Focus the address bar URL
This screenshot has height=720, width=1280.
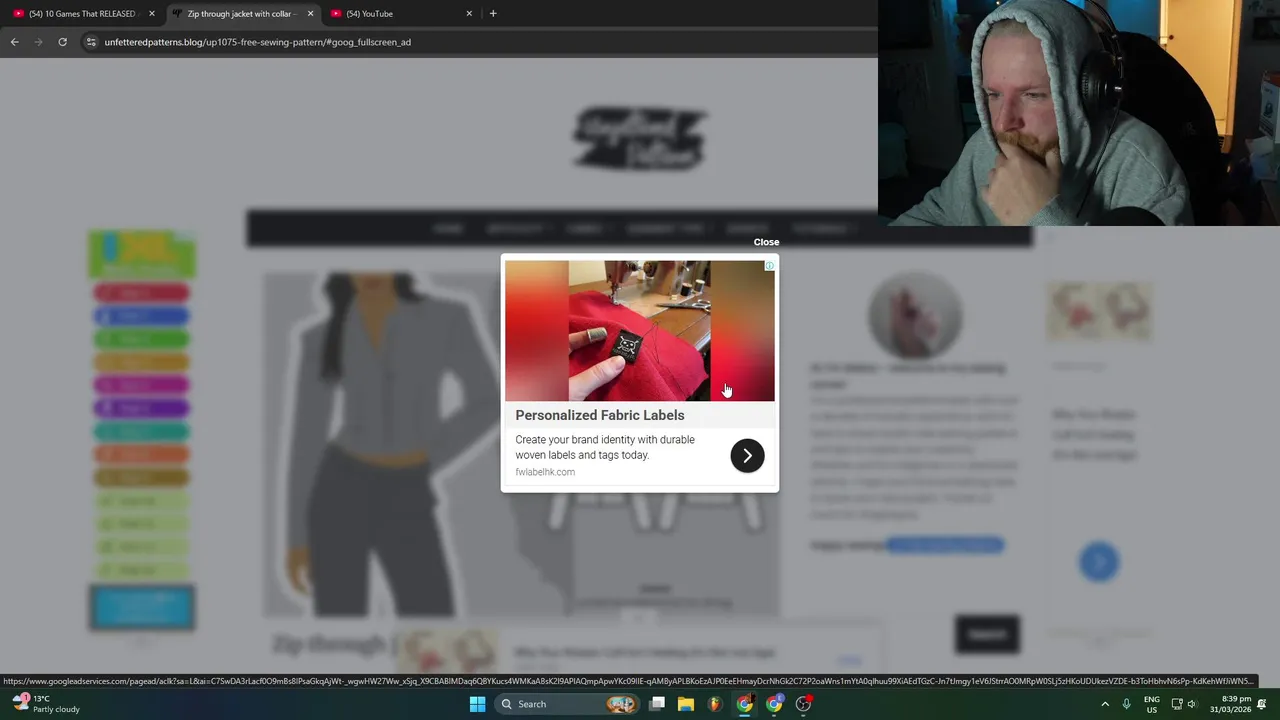pyautogui.click(x=258, y=42)
